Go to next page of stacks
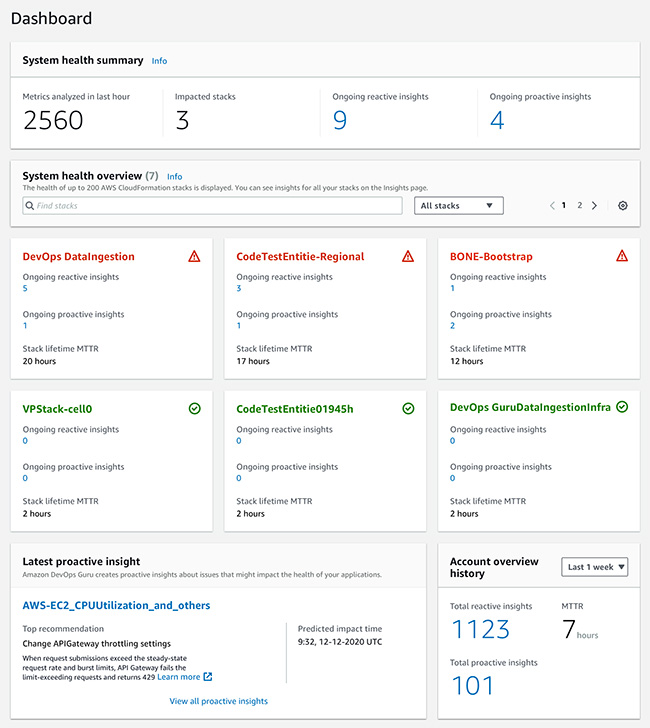 pos(594,206)
